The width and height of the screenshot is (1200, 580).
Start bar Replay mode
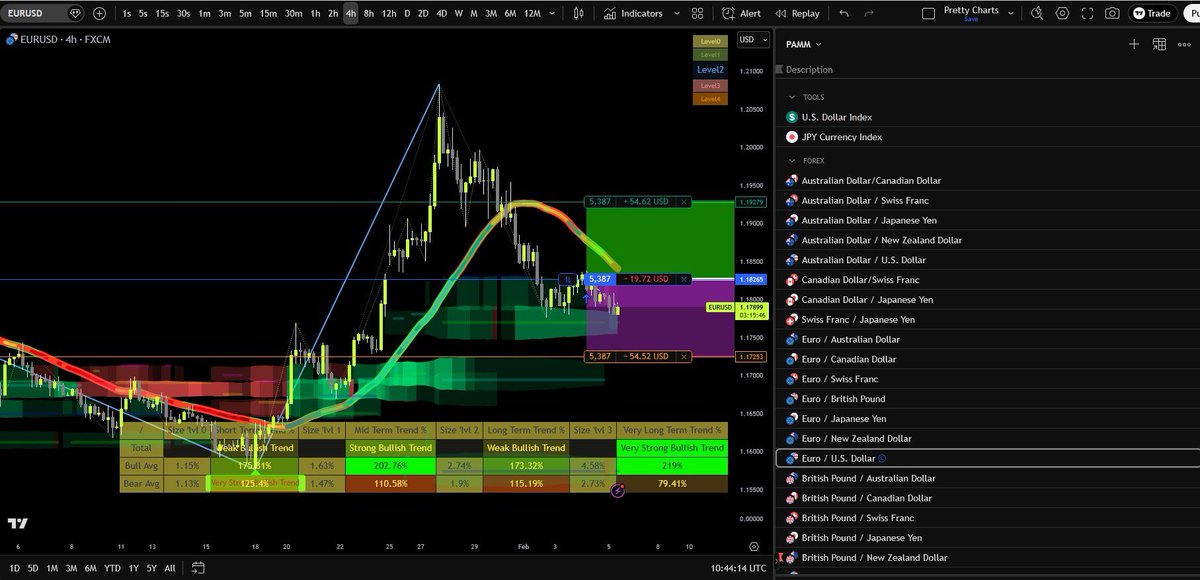797,13
